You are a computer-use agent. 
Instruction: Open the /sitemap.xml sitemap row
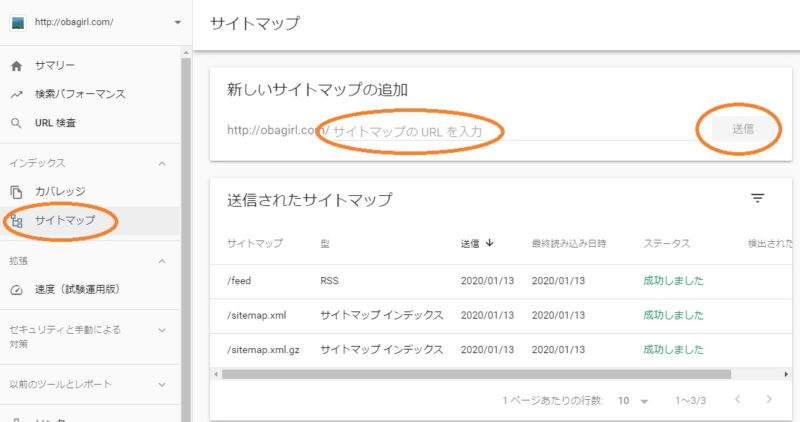(x=501, y=315)
